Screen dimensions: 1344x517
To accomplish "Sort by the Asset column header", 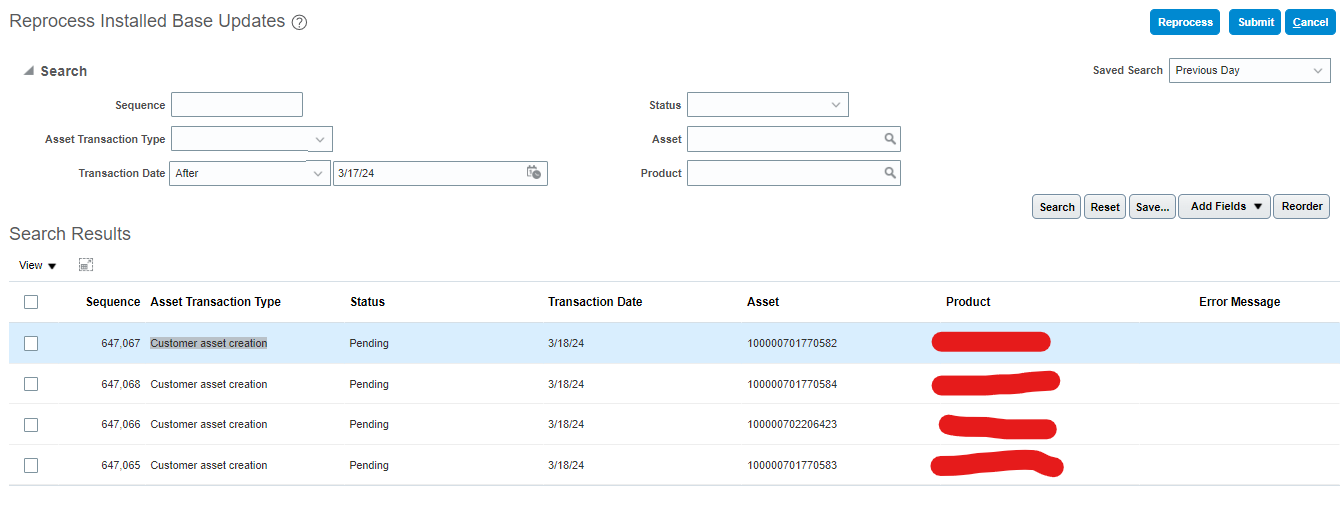I will (763, 302).
